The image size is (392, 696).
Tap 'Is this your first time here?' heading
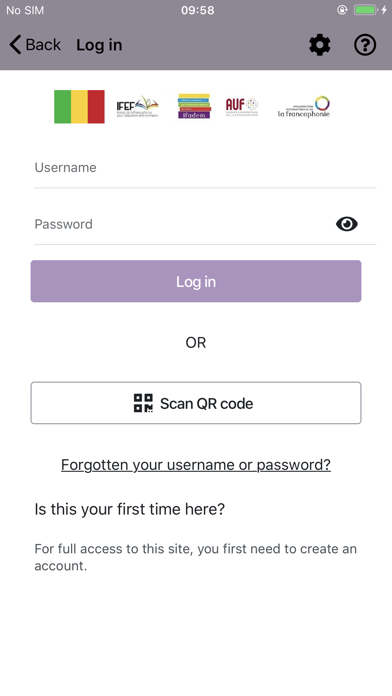coord(130,509)
